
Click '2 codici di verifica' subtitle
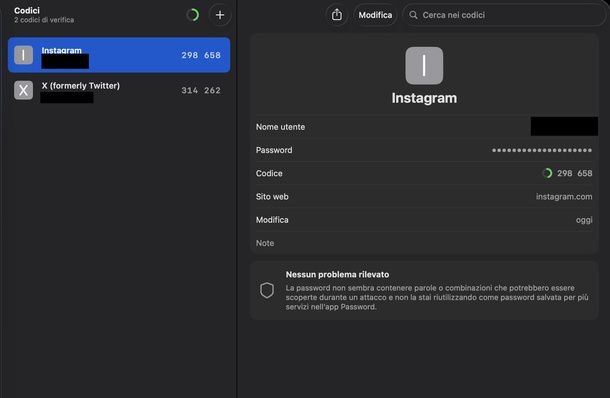pyautogui.click(x=44, y=20)
